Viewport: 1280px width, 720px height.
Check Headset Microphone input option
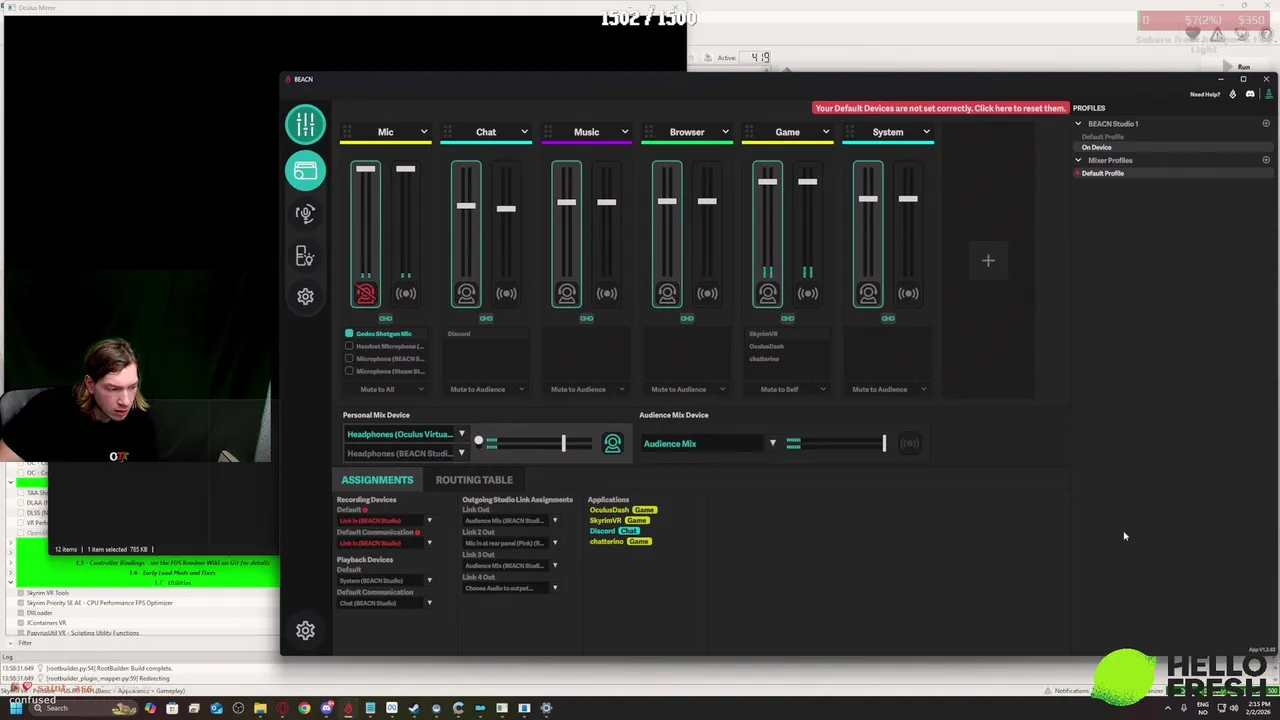[x=349, y=346]
